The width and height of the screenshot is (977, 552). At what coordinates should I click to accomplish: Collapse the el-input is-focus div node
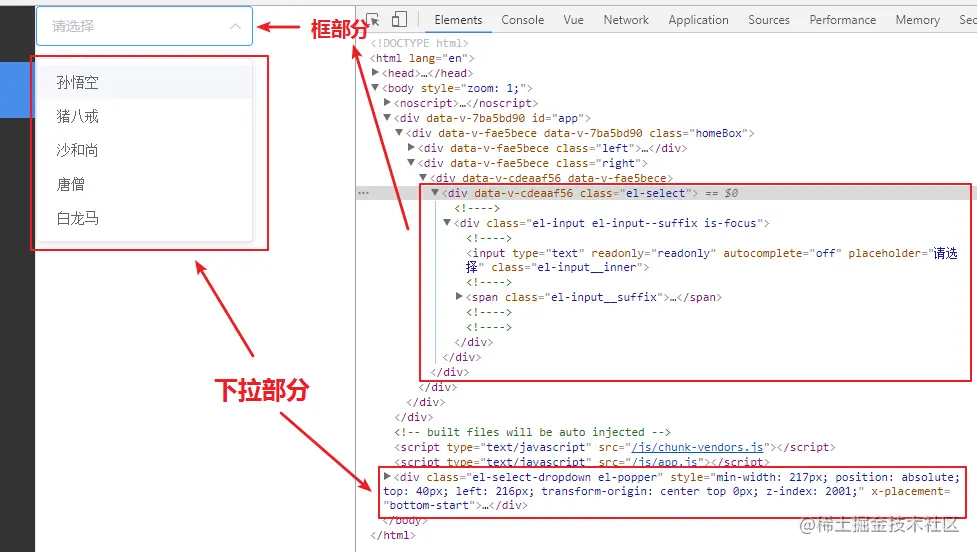click(x=447, y=222)
